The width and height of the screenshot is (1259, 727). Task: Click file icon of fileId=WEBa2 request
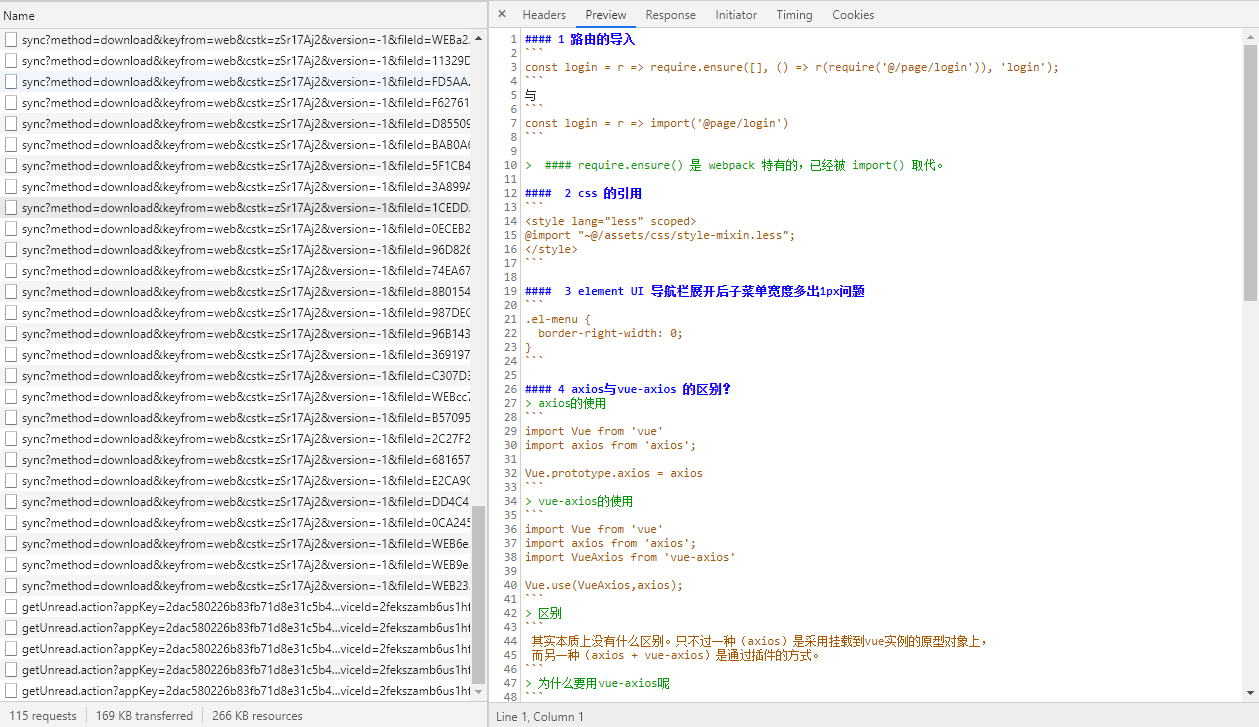tap(11, 39)
